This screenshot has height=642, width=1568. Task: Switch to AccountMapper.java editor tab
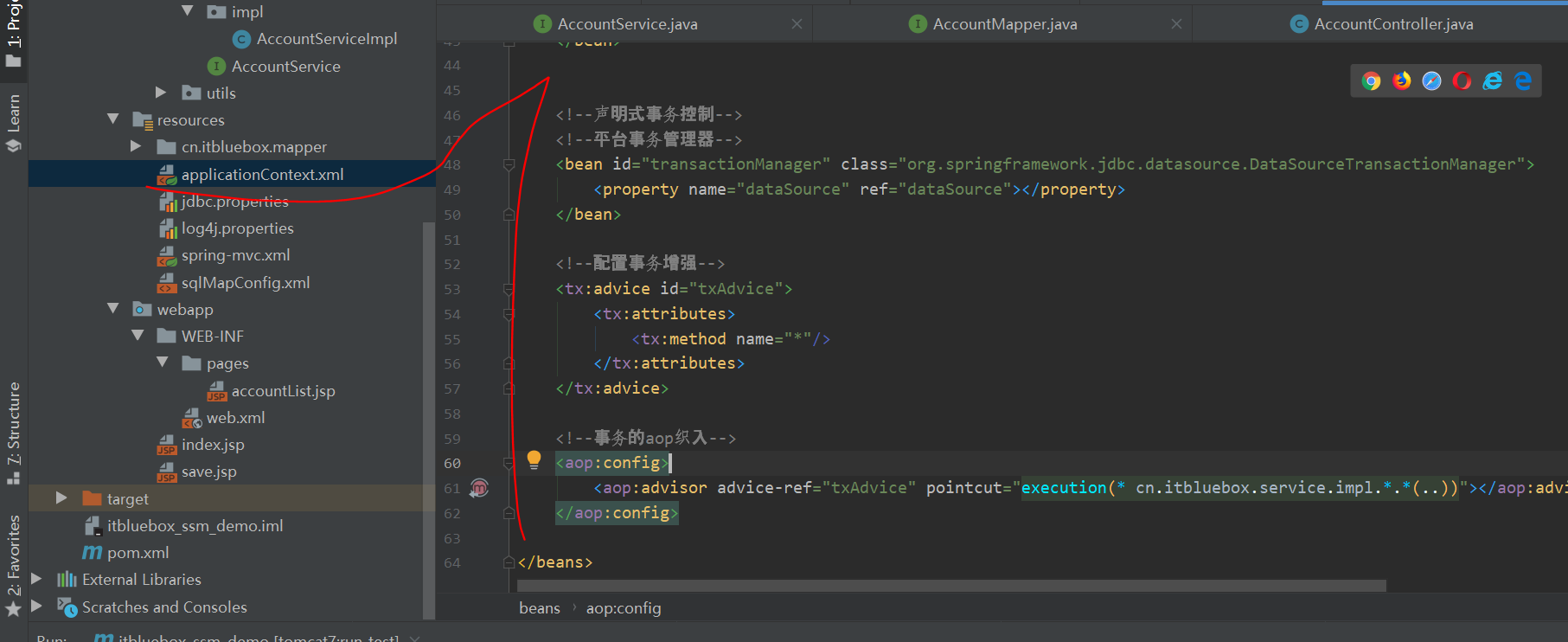(1005, 24)
